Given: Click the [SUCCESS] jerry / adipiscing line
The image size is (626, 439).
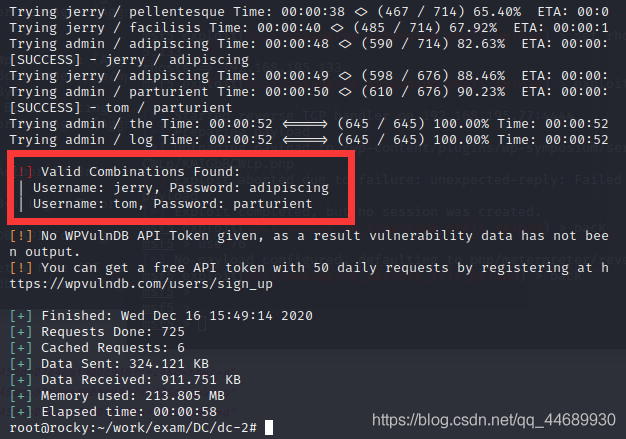Looking at the screenshot, I should click(x=129, y=60).
